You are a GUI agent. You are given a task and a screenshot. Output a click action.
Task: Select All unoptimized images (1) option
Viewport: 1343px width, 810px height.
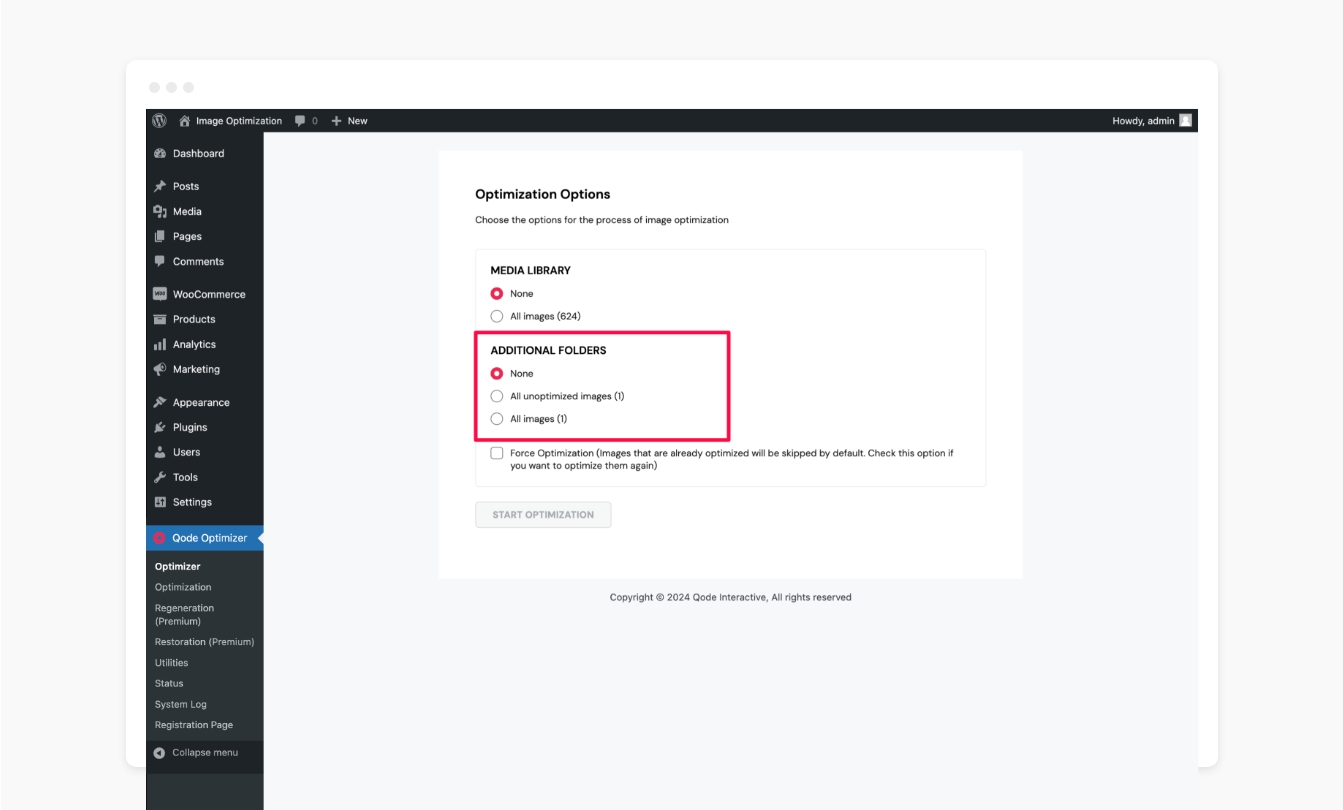(x=497, y=396)
